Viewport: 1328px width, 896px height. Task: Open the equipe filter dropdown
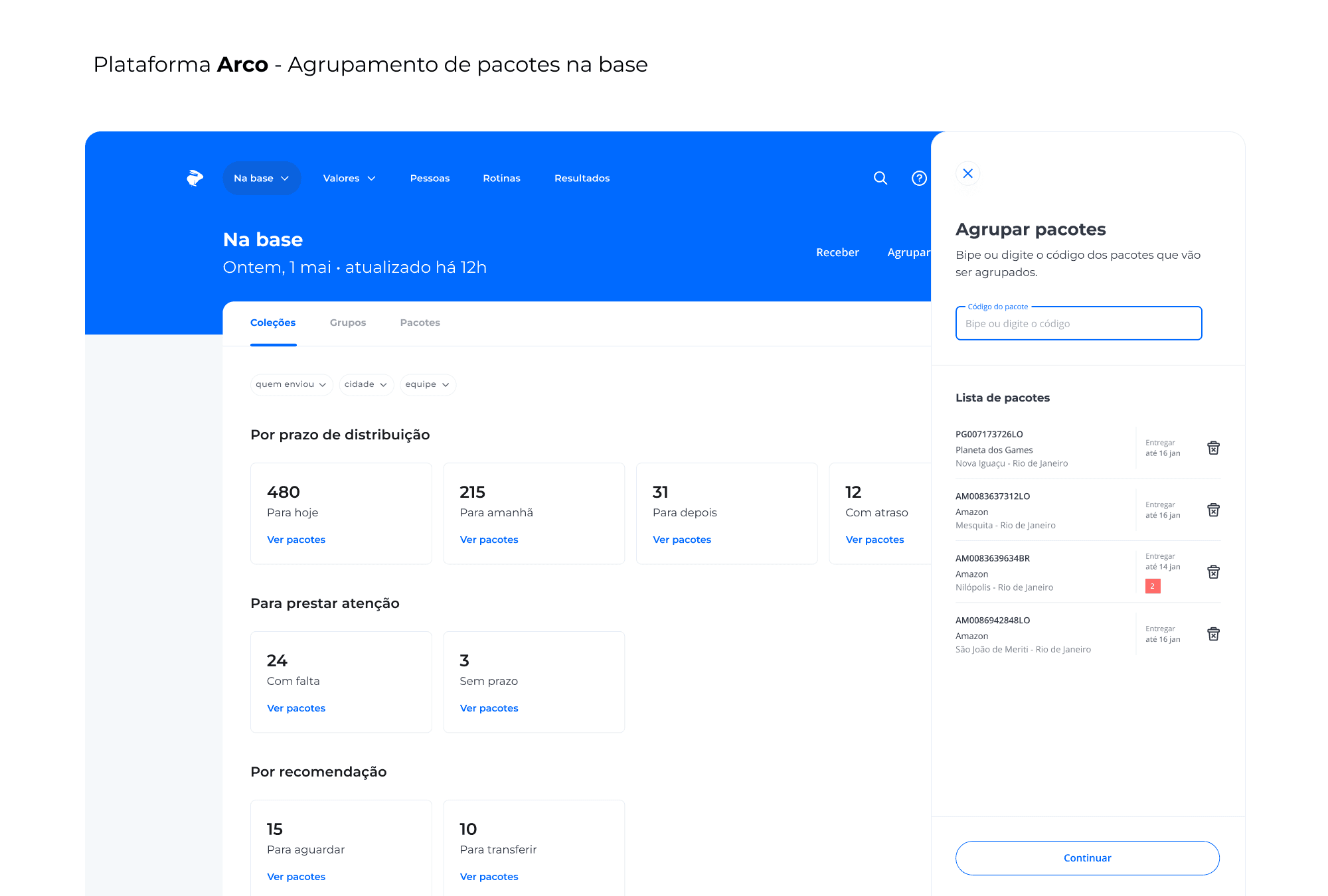(428, 384)
